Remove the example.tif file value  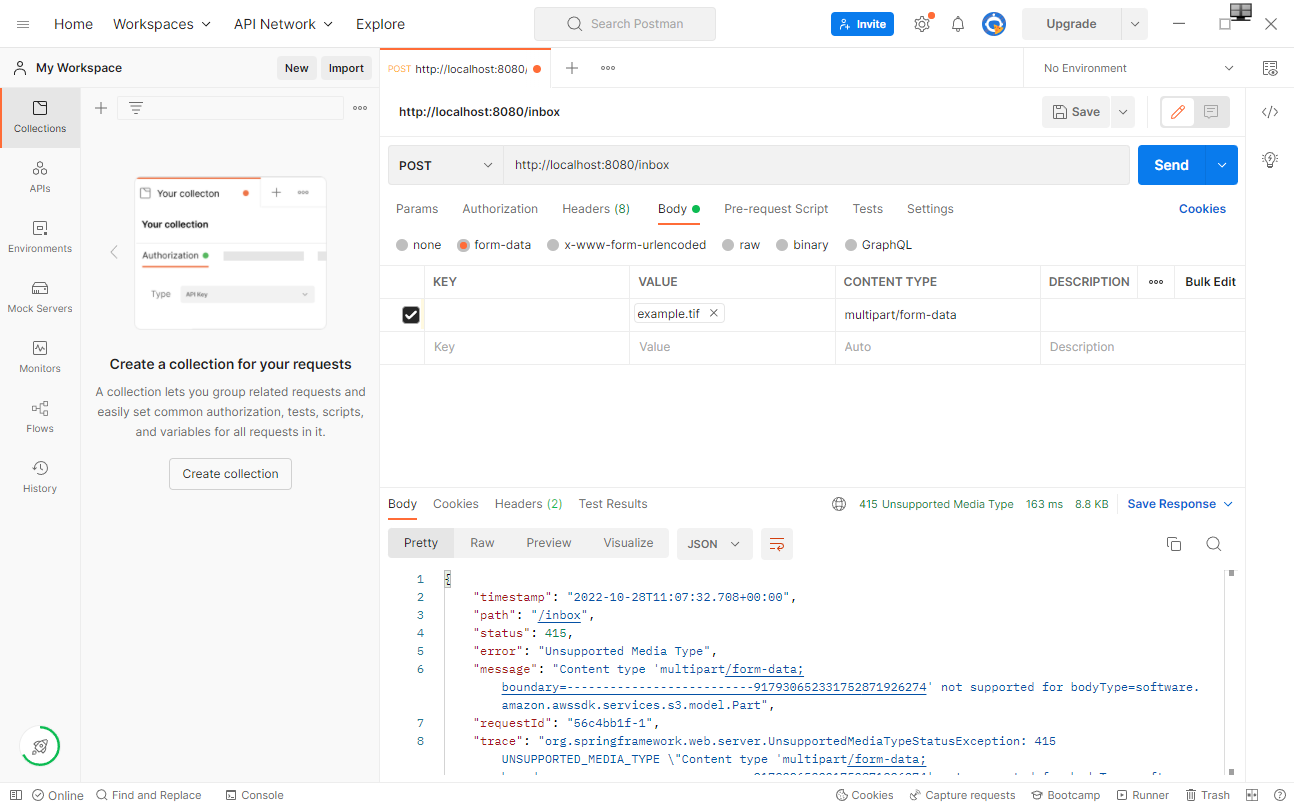tap(713, 314)
